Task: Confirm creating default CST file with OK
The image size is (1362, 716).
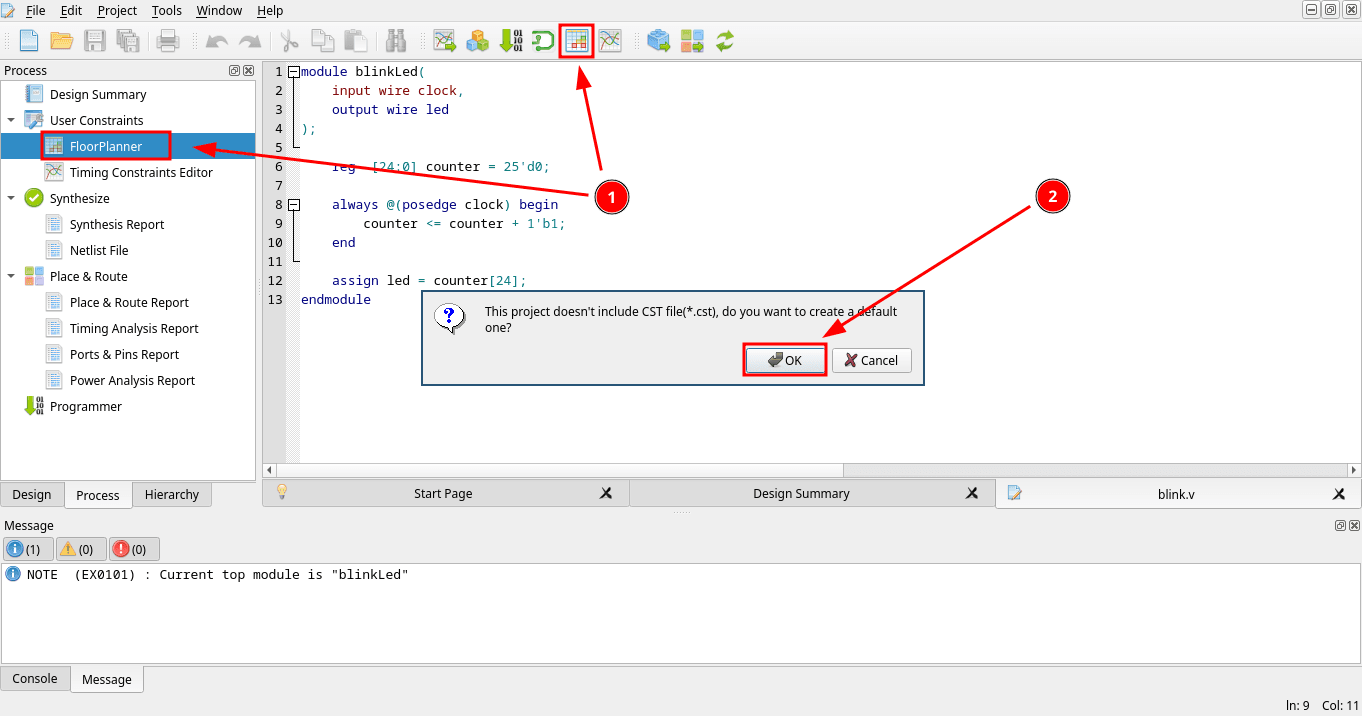Action: point(785,360)
